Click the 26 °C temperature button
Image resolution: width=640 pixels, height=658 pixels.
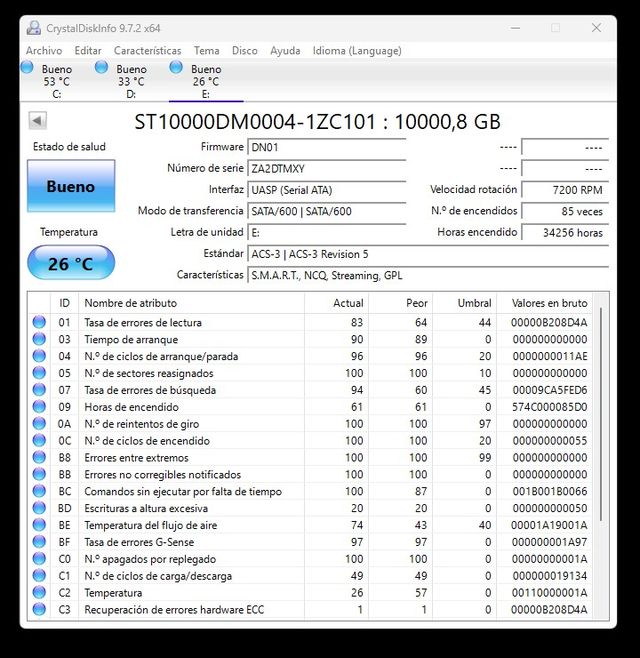pyautogui.click(x=71, y=263)
